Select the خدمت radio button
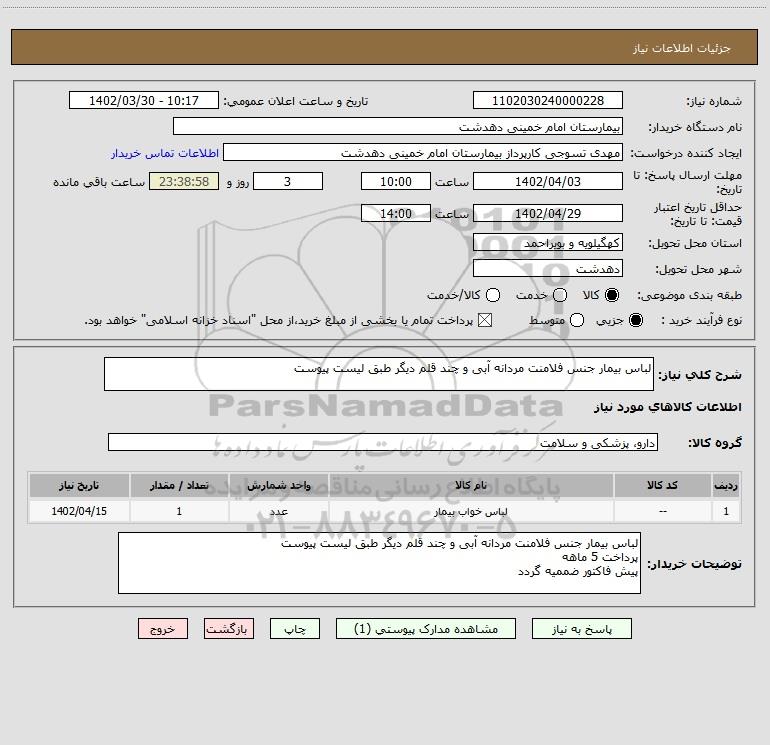Viewport: 770px width, 745px height. pyautogui.click(x=560, y=295)
